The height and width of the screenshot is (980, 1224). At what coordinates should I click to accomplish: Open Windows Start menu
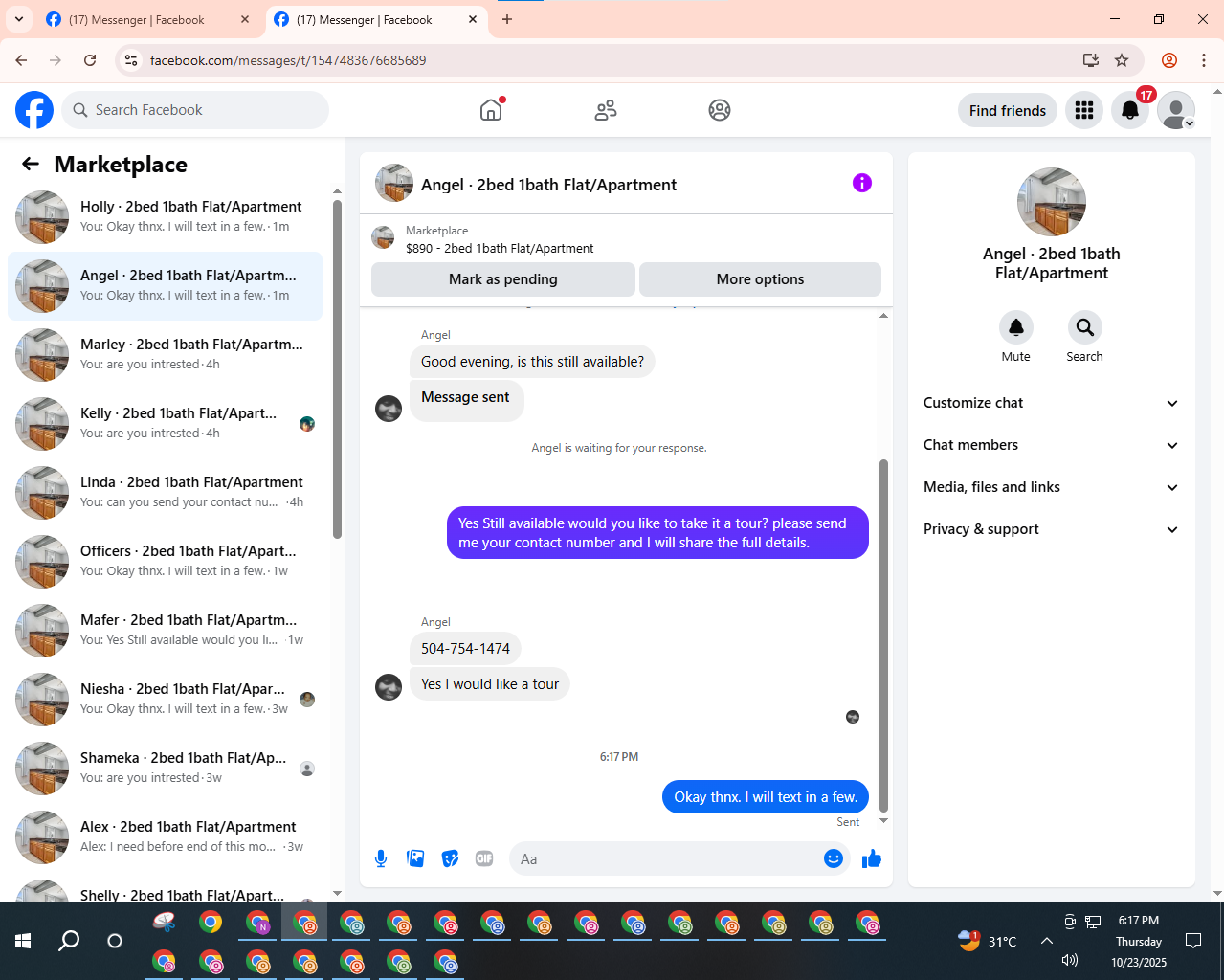(x=23, y=941)
